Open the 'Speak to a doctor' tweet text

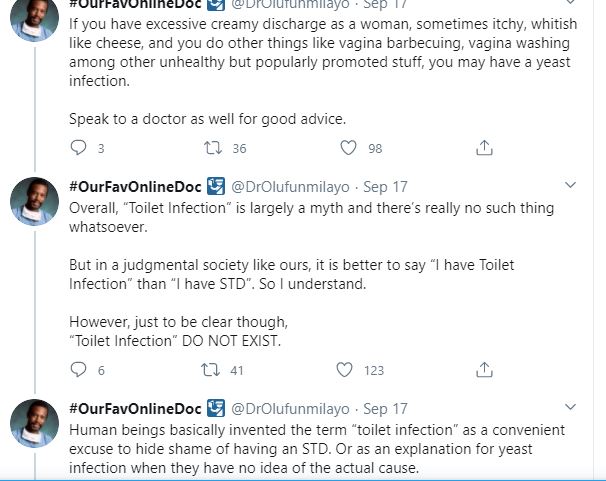point(207,118)
